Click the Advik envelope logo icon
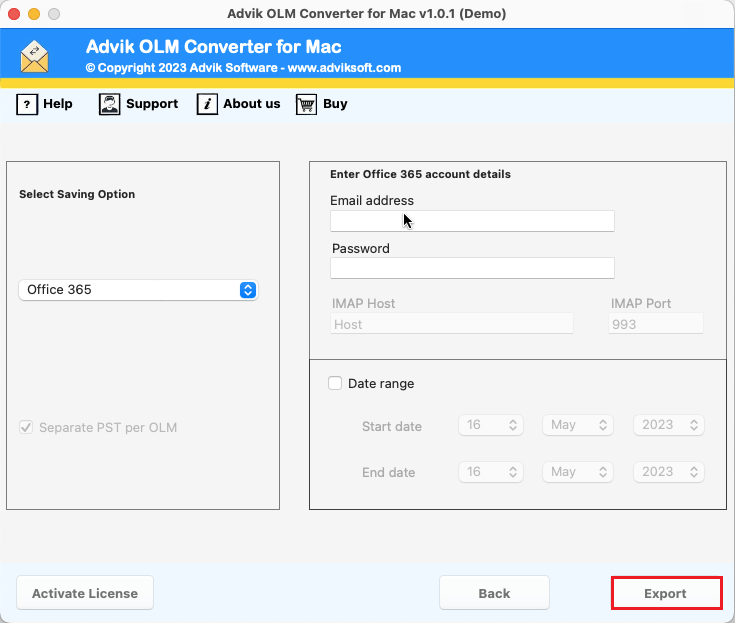 tap(34, 57)
